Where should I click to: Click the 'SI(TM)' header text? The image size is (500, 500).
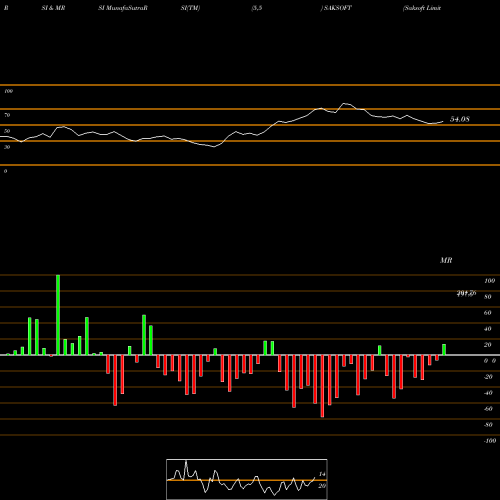point(190,8)
